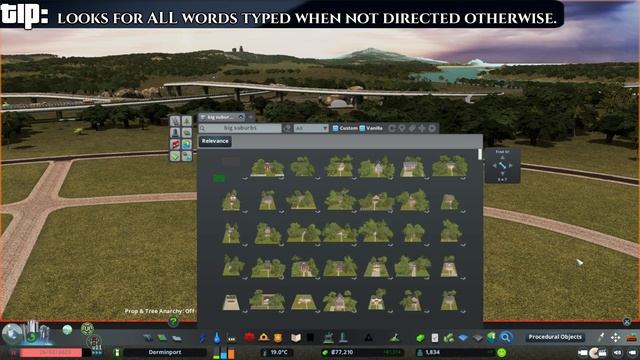The width and height of the screenshot is (640, 360).
Task: Activate the Move It arrows tool
Action: click(616, 337)
